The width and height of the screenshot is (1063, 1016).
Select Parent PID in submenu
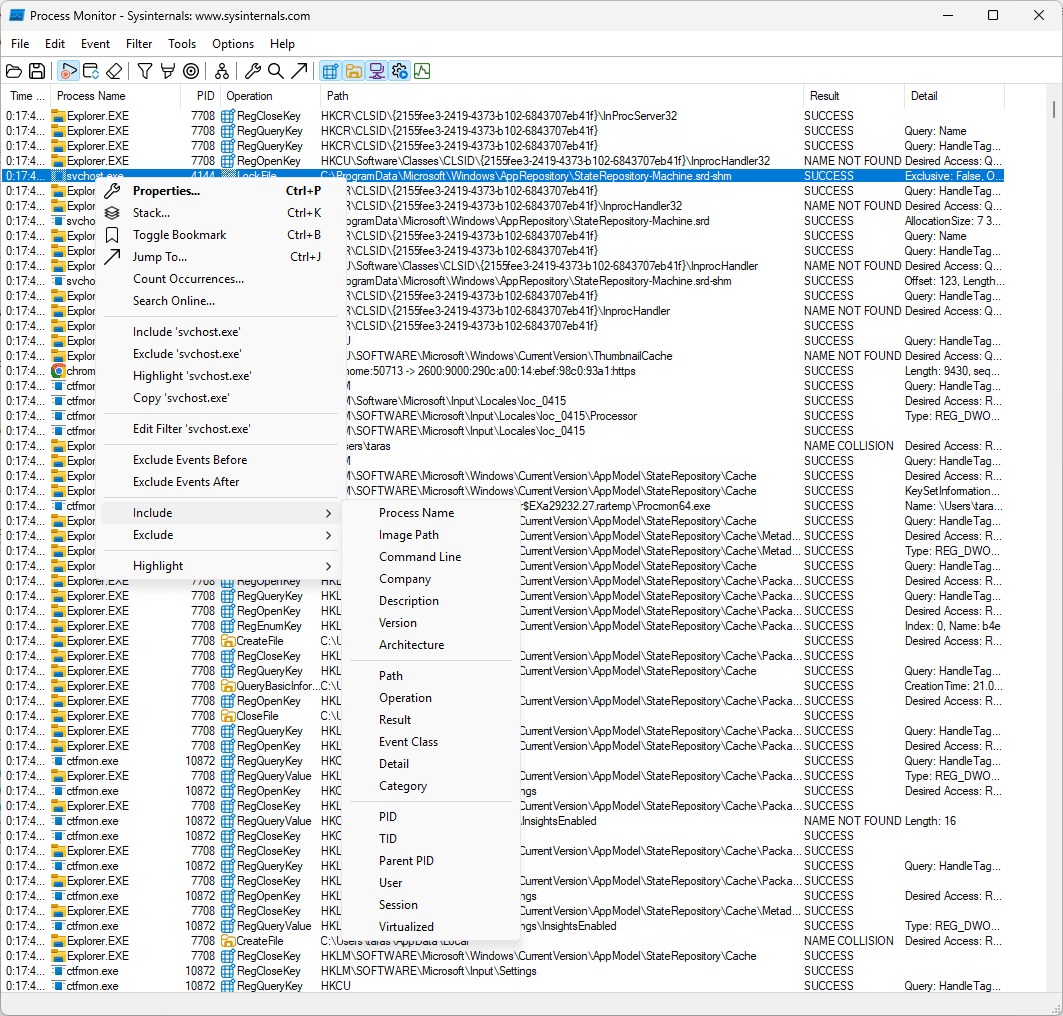pos(430,861)
